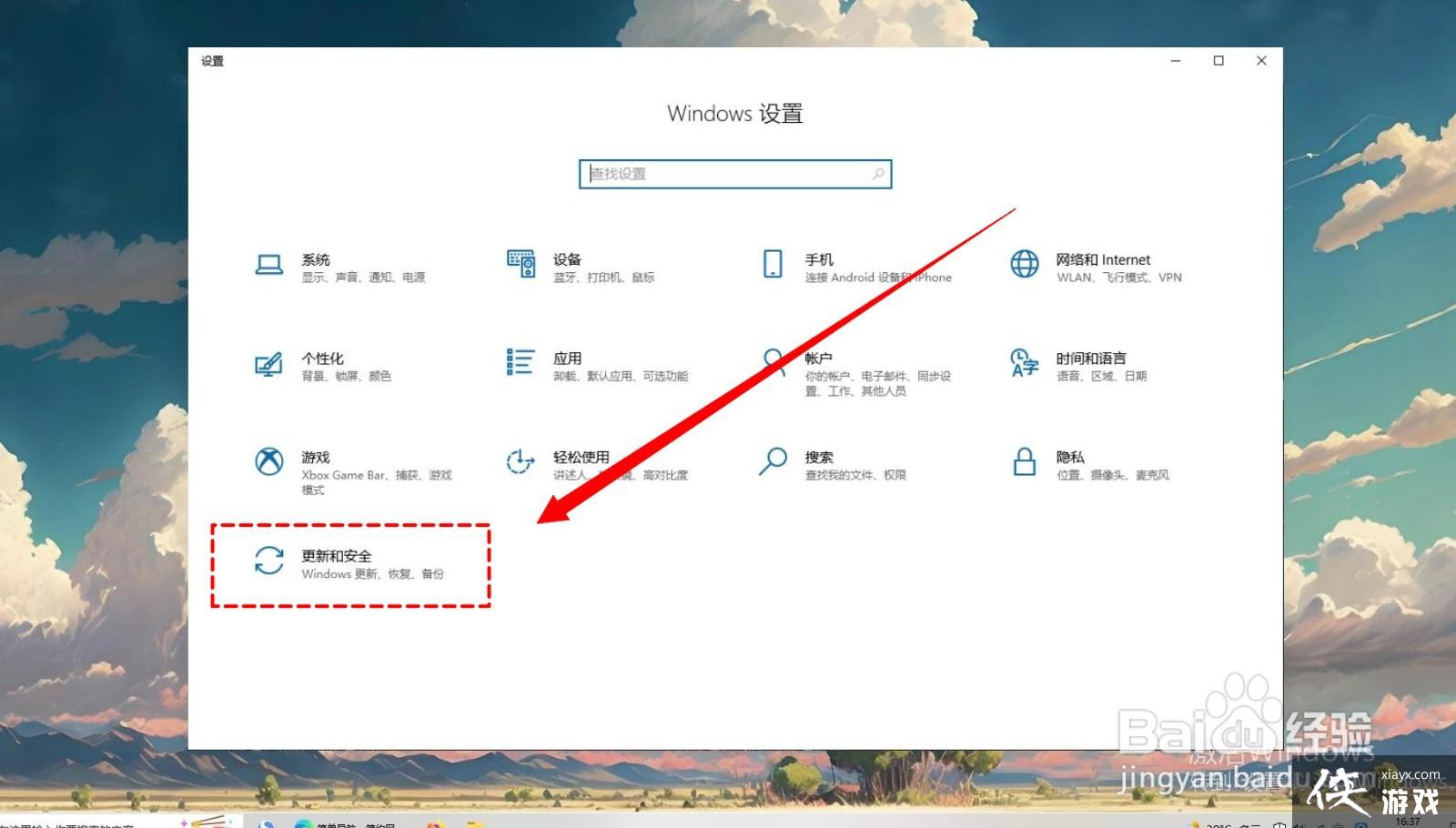Open the 搜索 (Search) magnifier category icon

[773, 460]
